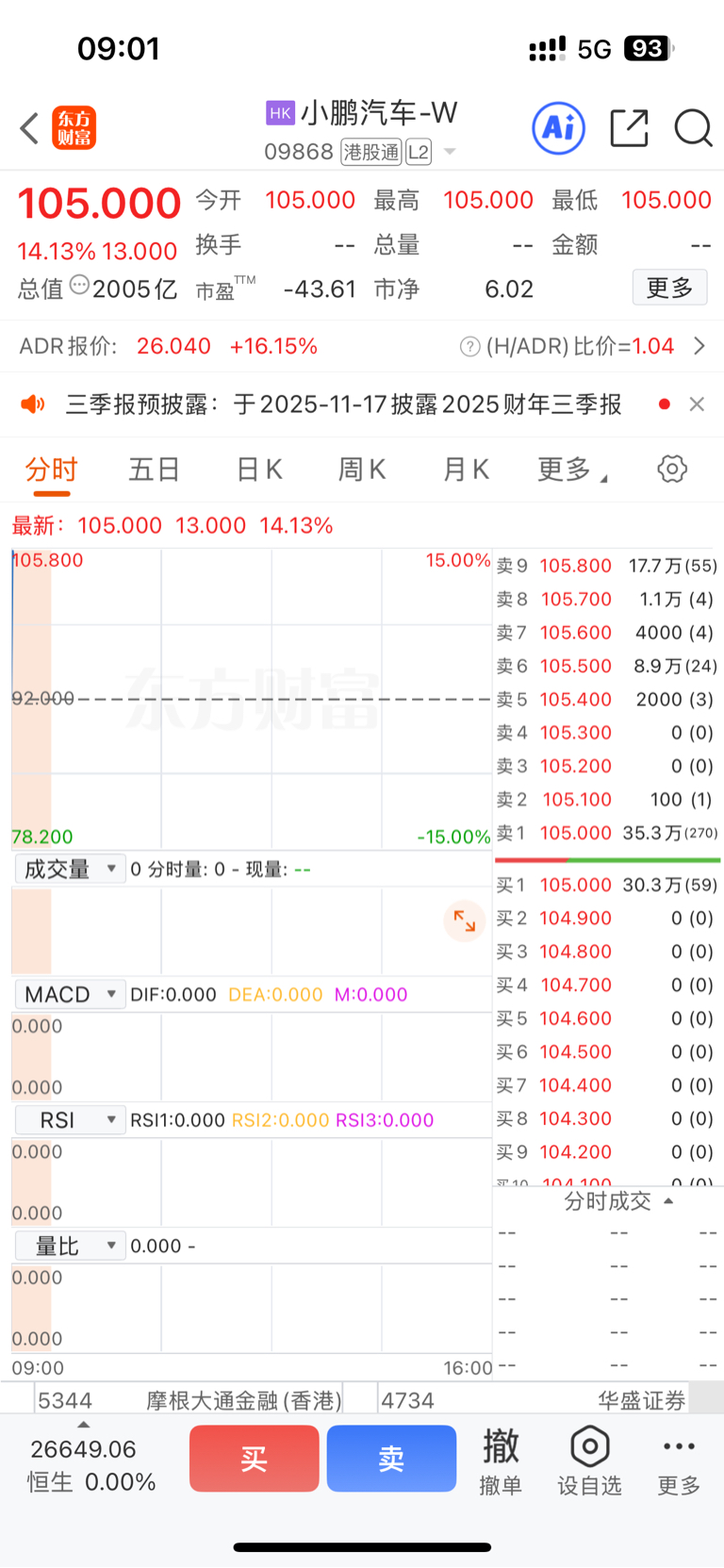The height and width of the screenshot is (1568, 724).
Task: Open the search magnifier icon
Action: [x=693, y=127]
